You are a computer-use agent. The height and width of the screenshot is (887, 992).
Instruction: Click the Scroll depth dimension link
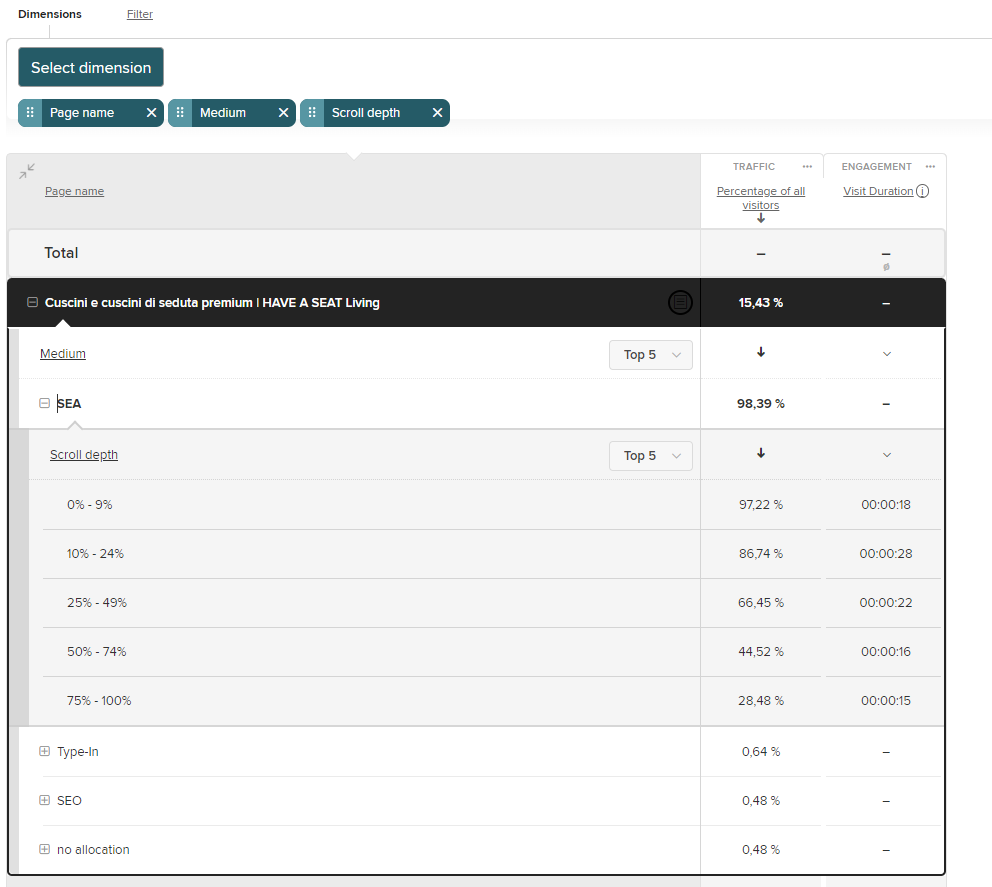pyautogui.click(x=84, y=455)
